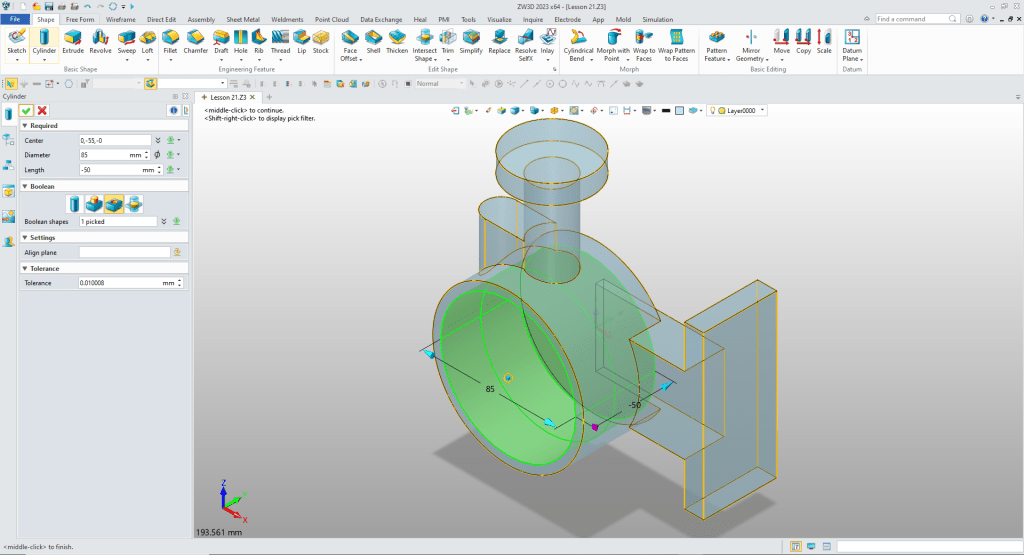Screen dimensions: 1024x555
Task: Open the Sketch tool
Action: (x=17, y=37)
